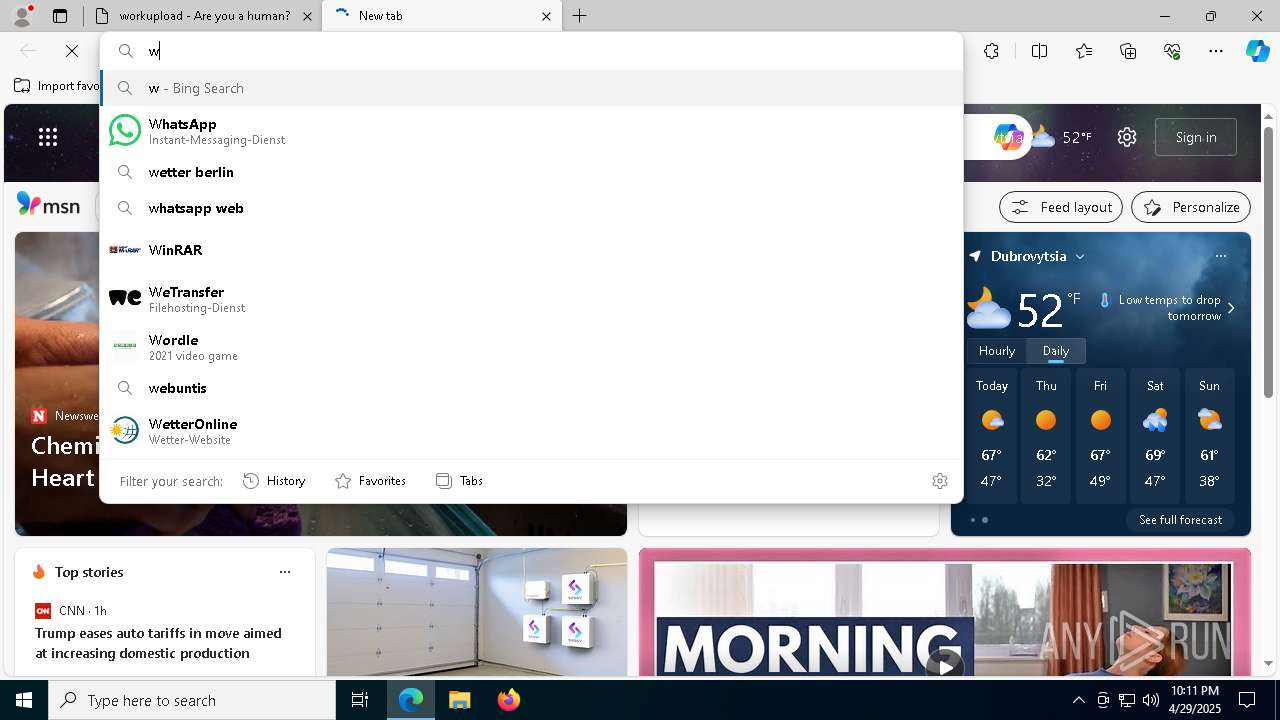The height and width of the screenshot is (720, 1280).
Task: Click the MSN logo
Action: 48,206
